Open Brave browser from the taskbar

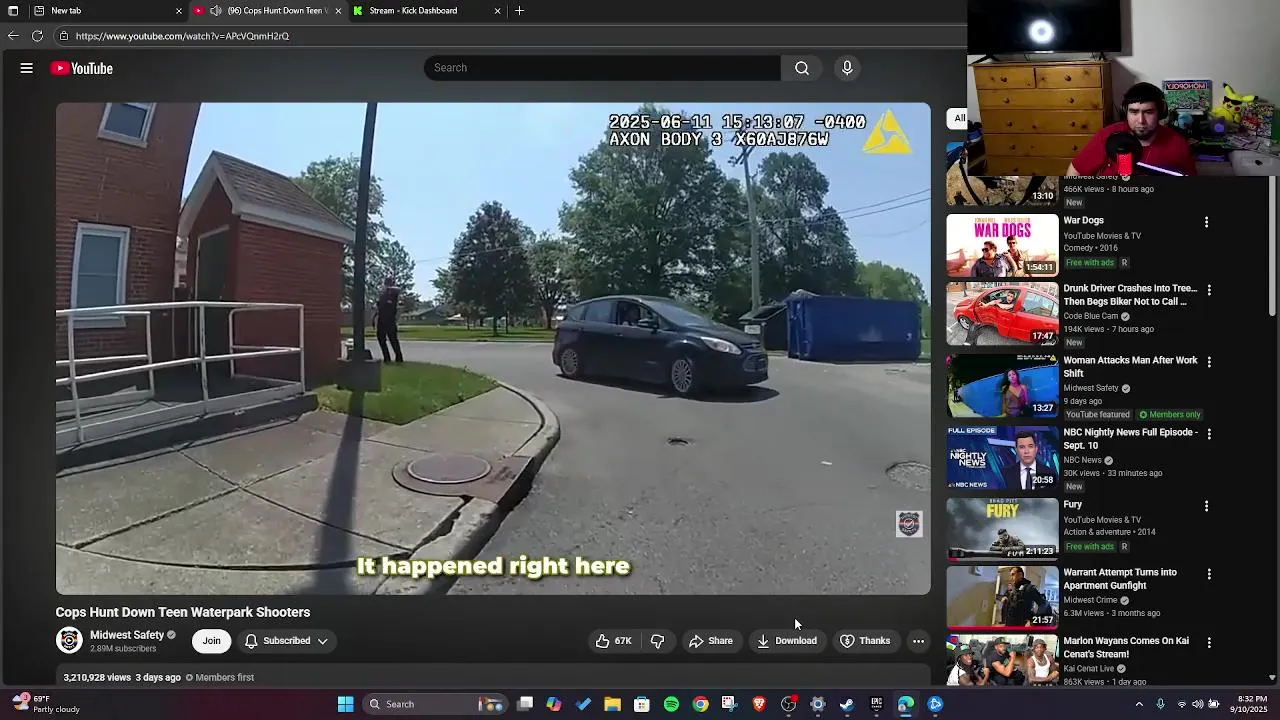point(759,704)
